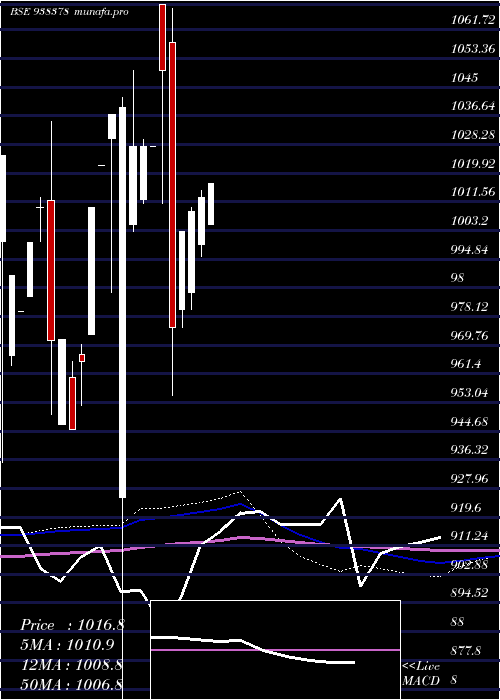This screenshot has width=500, height=700.
Task: Click the 894.52 axis label
Action: [471, 594]
